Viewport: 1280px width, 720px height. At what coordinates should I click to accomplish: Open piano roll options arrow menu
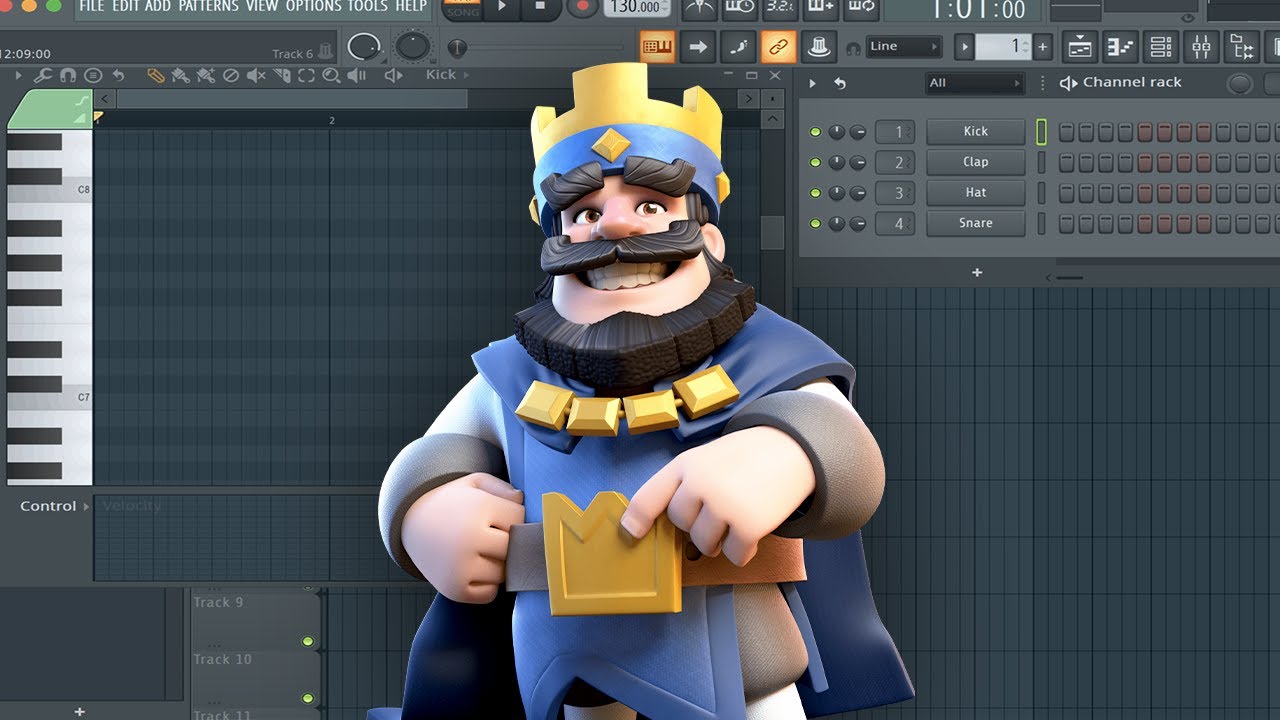click(x=18, y=75)
